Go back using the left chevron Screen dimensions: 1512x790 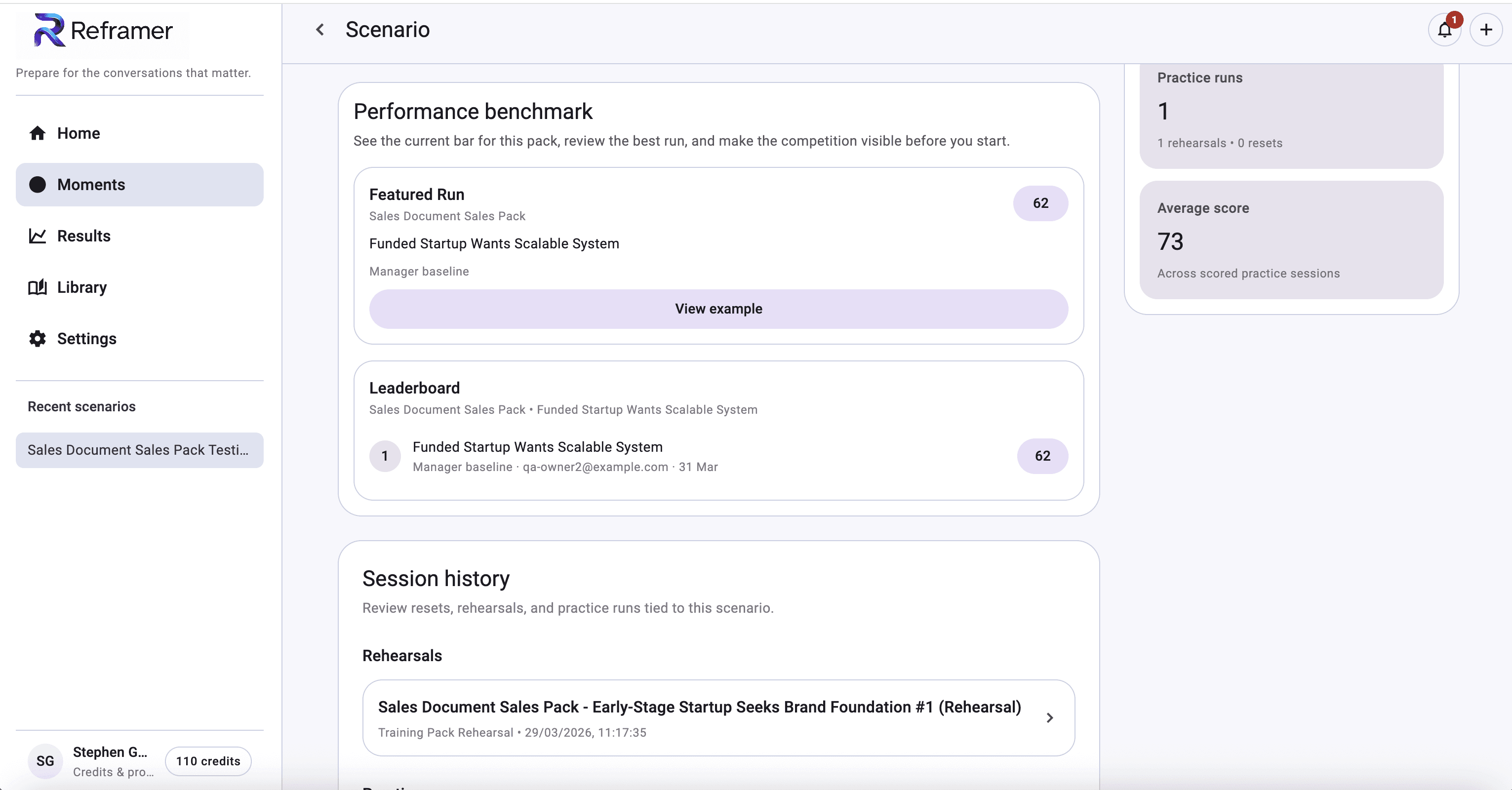coord(320,30)
